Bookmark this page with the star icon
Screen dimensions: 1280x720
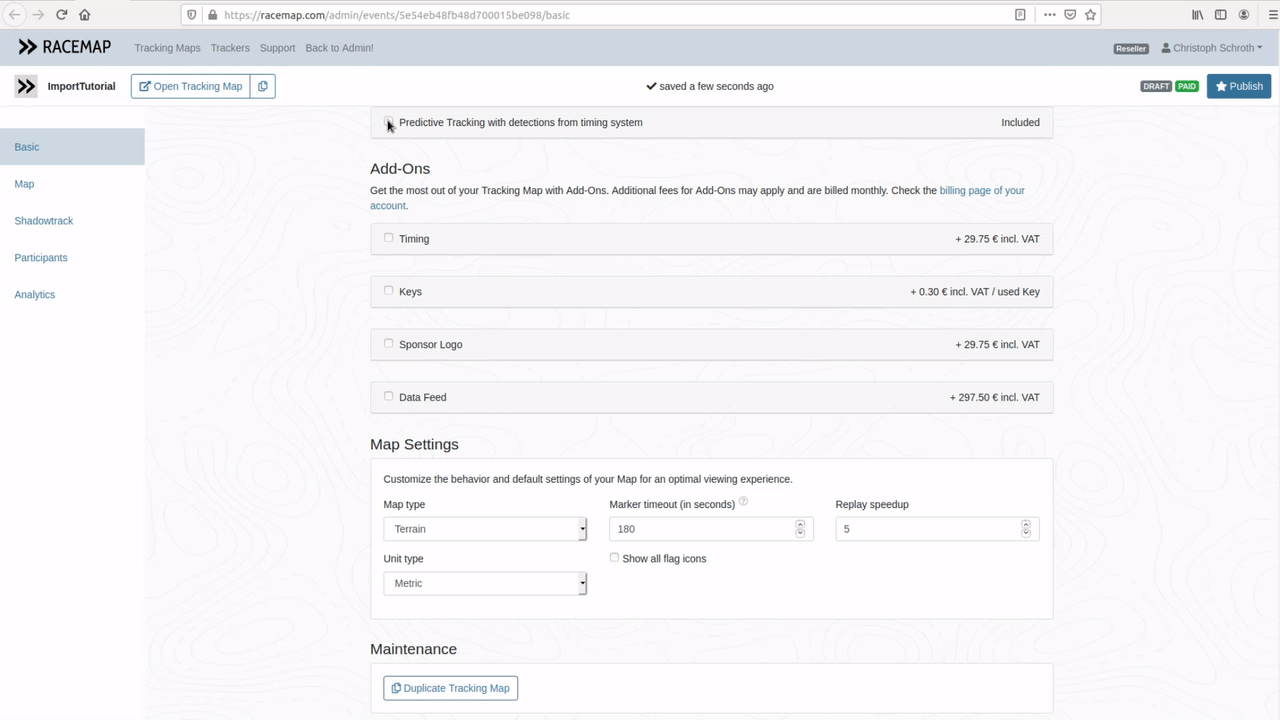click(1091, 15)
